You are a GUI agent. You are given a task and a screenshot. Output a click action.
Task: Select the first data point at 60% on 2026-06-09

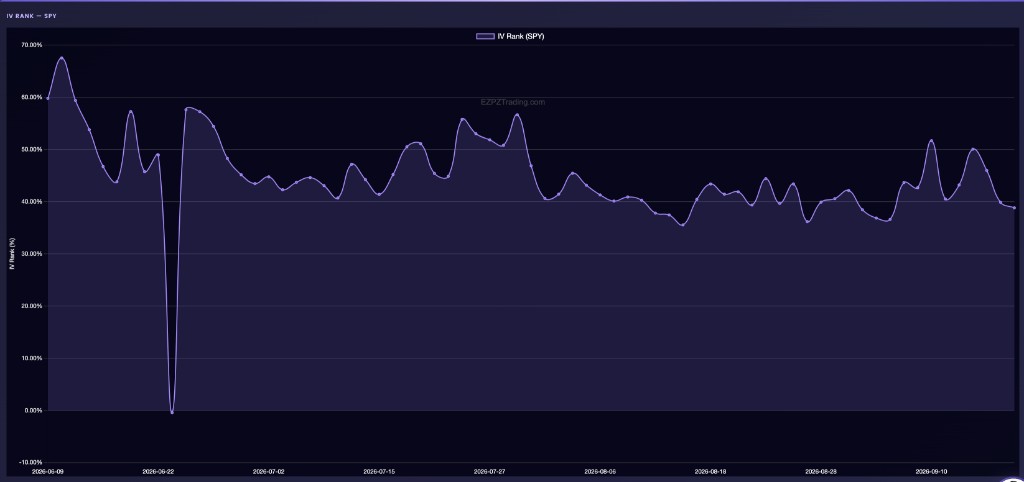(48, 98)
